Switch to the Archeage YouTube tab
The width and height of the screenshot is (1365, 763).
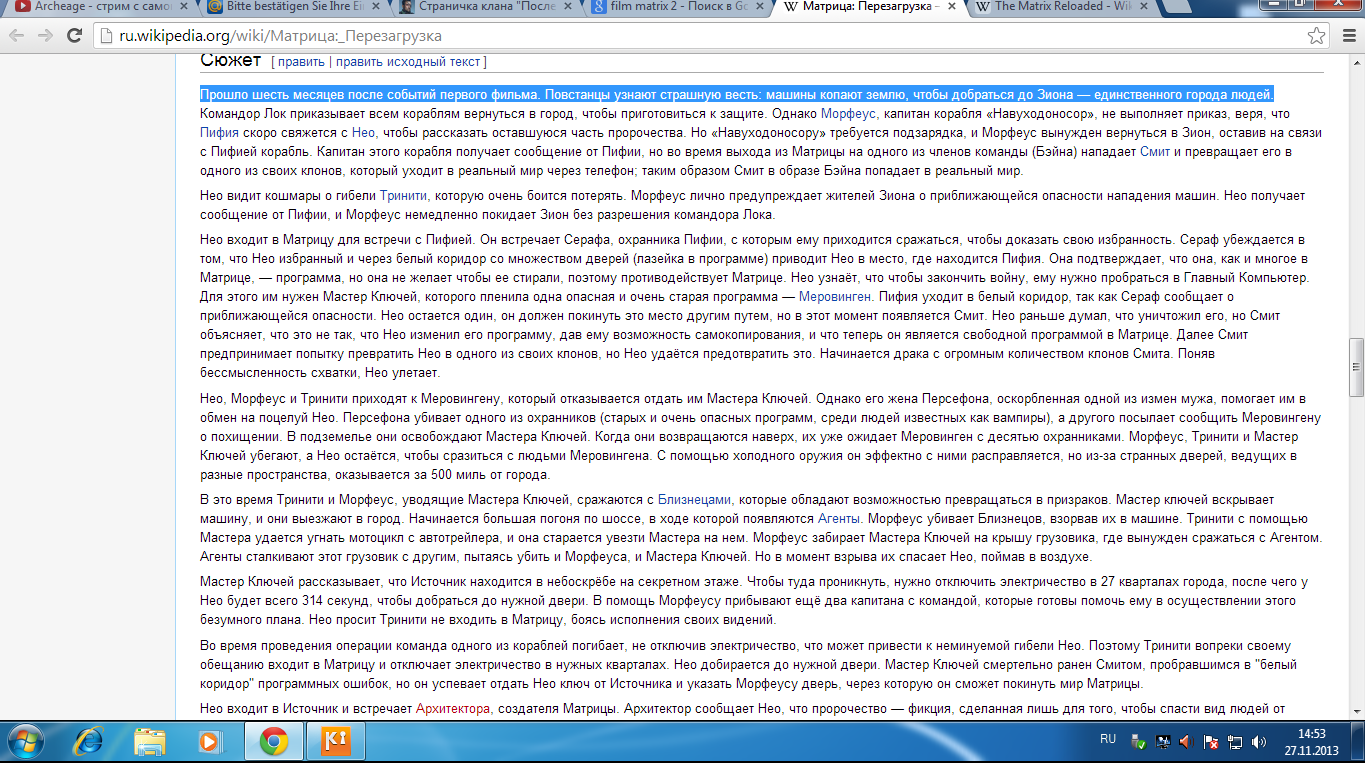pos(98,7)
